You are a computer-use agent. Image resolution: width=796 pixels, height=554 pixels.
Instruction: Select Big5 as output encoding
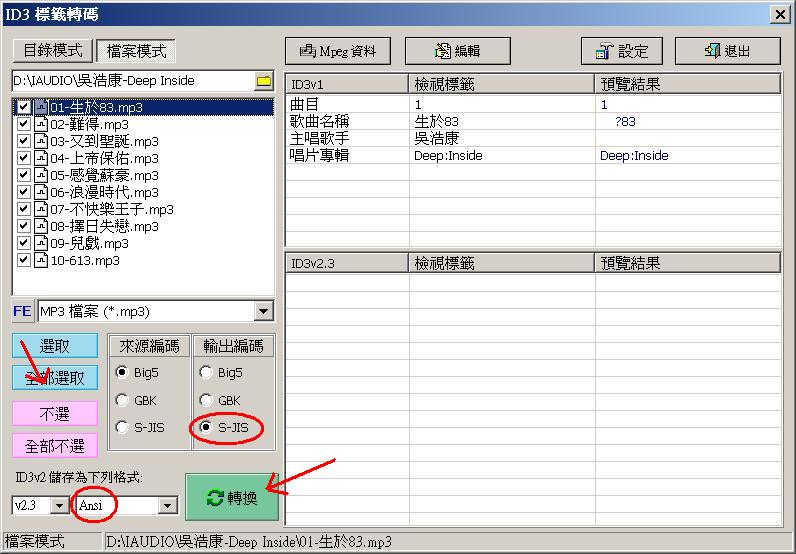pos(206,373)
